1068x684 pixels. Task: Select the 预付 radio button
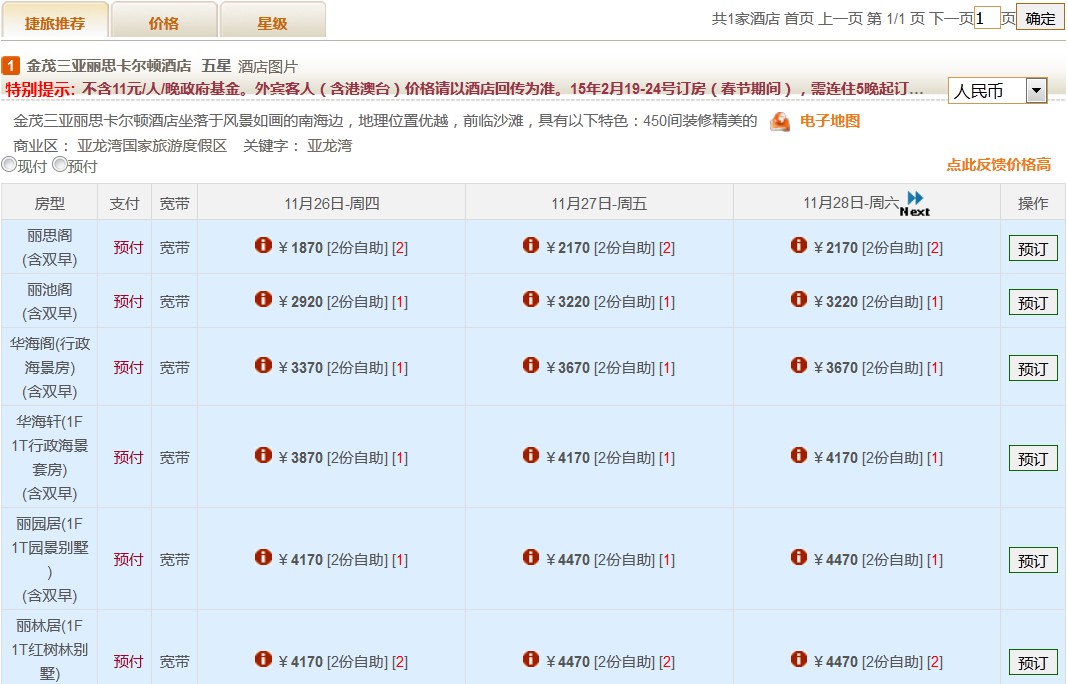pos(60,165)
